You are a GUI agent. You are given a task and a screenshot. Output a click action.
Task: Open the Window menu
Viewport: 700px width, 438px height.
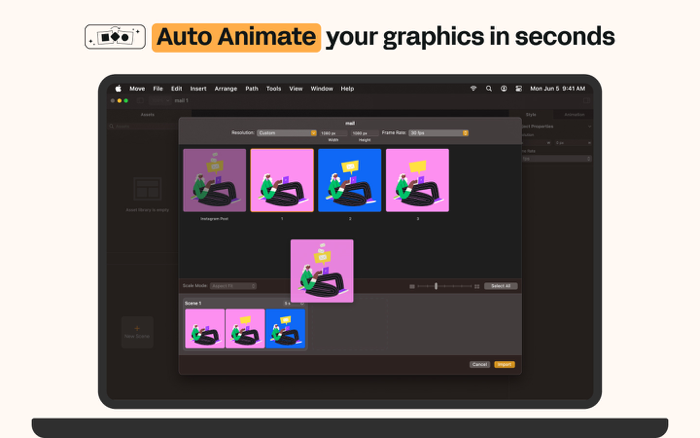click(x=322, y=88)
